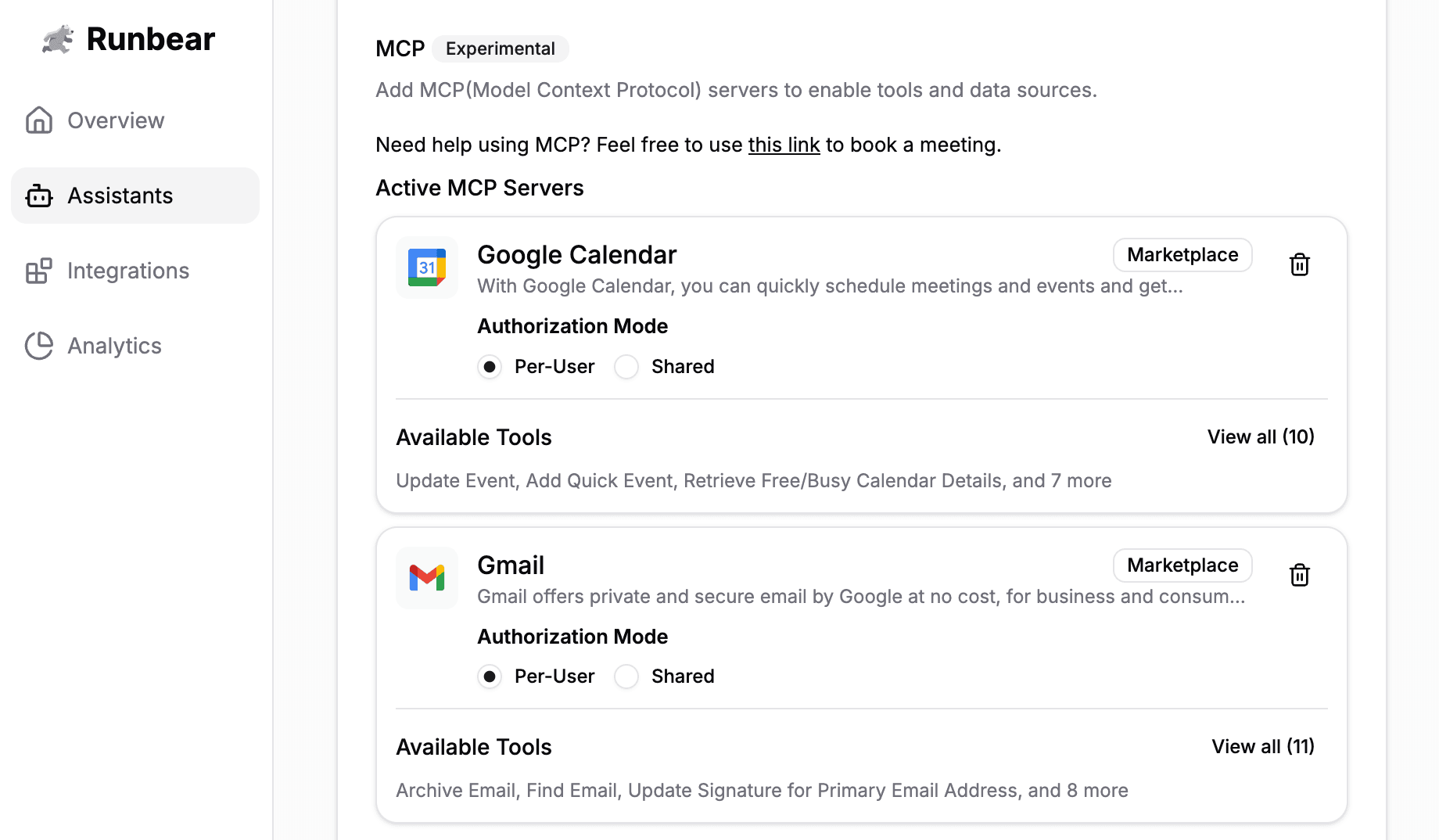Select Per-User authorization mode for Gmail

pyautogui.click(x=490, y=677)
